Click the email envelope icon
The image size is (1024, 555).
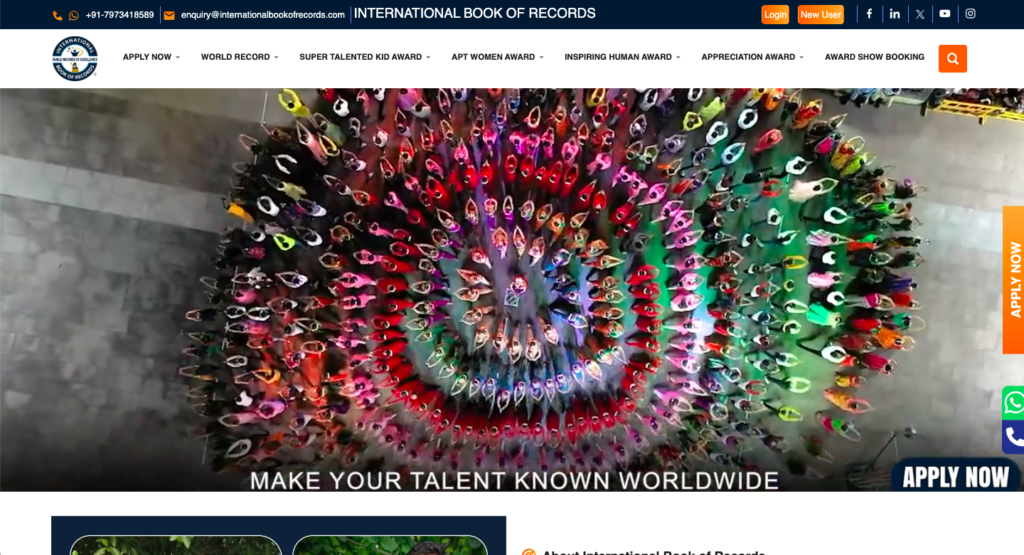tap(169, 15)
